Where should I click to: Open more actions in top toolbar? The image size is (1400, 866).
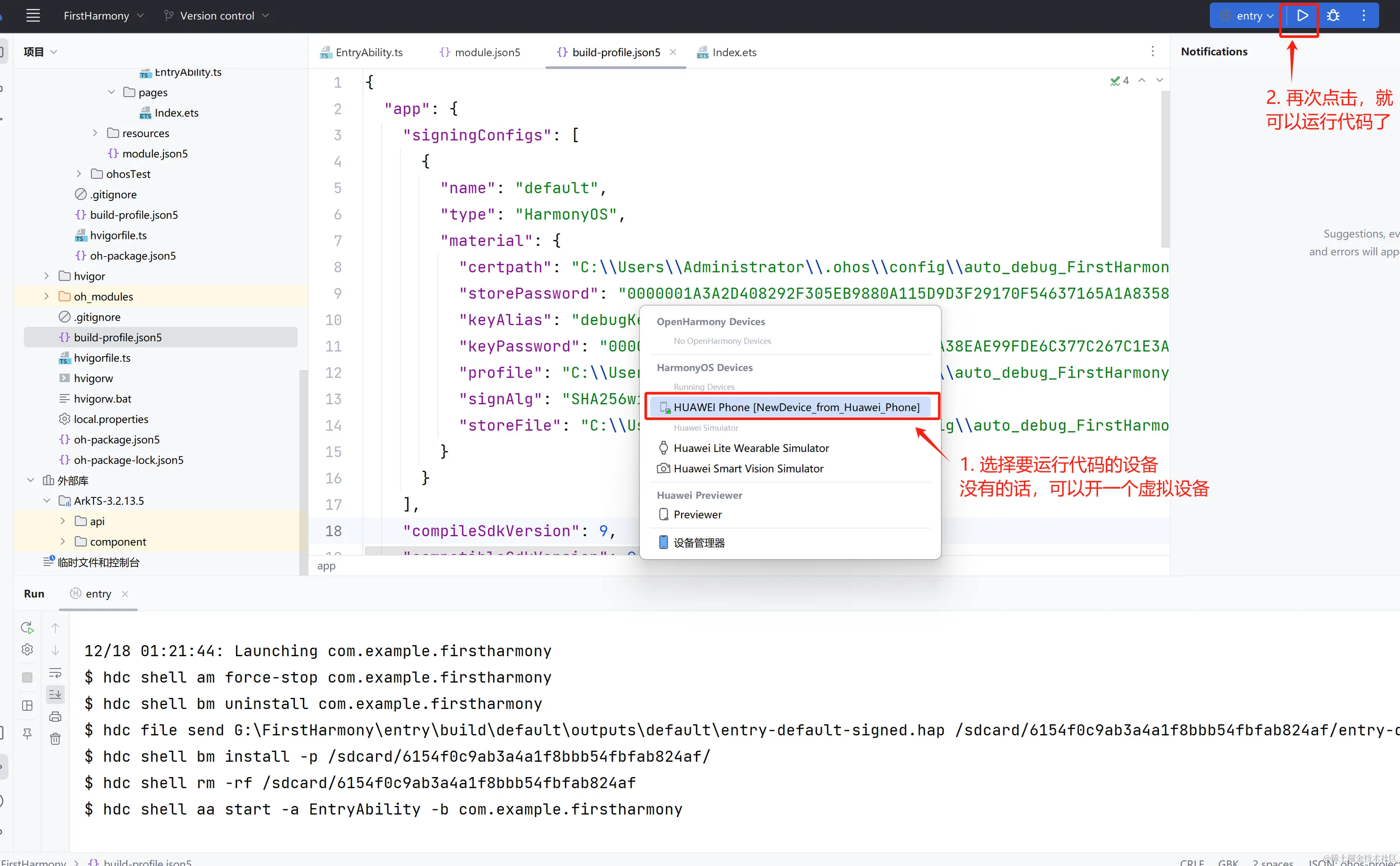coord(1363,15)
